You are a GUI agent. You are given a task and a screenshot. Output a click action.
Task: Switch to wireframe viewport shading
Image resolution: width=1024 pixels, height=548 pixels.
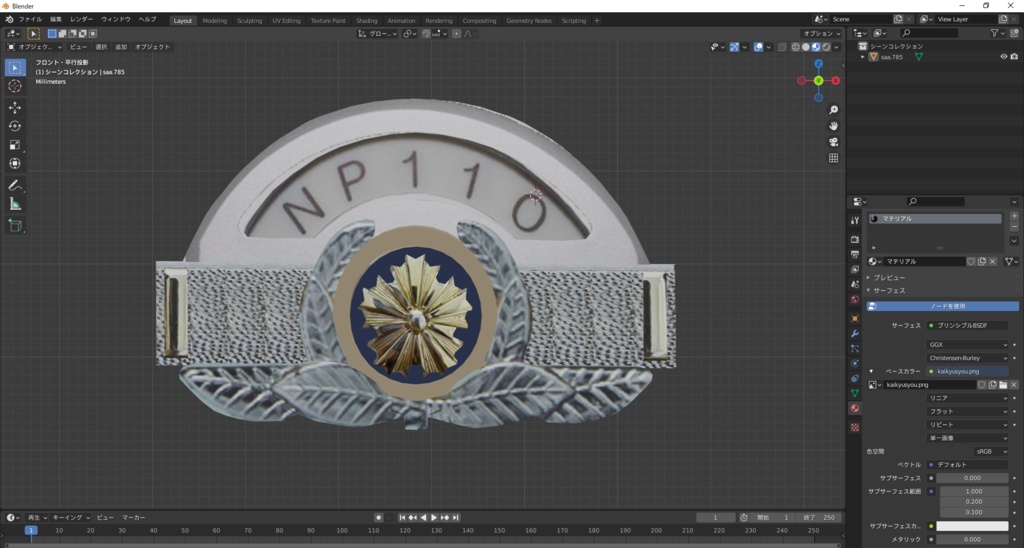pos(795,47)
